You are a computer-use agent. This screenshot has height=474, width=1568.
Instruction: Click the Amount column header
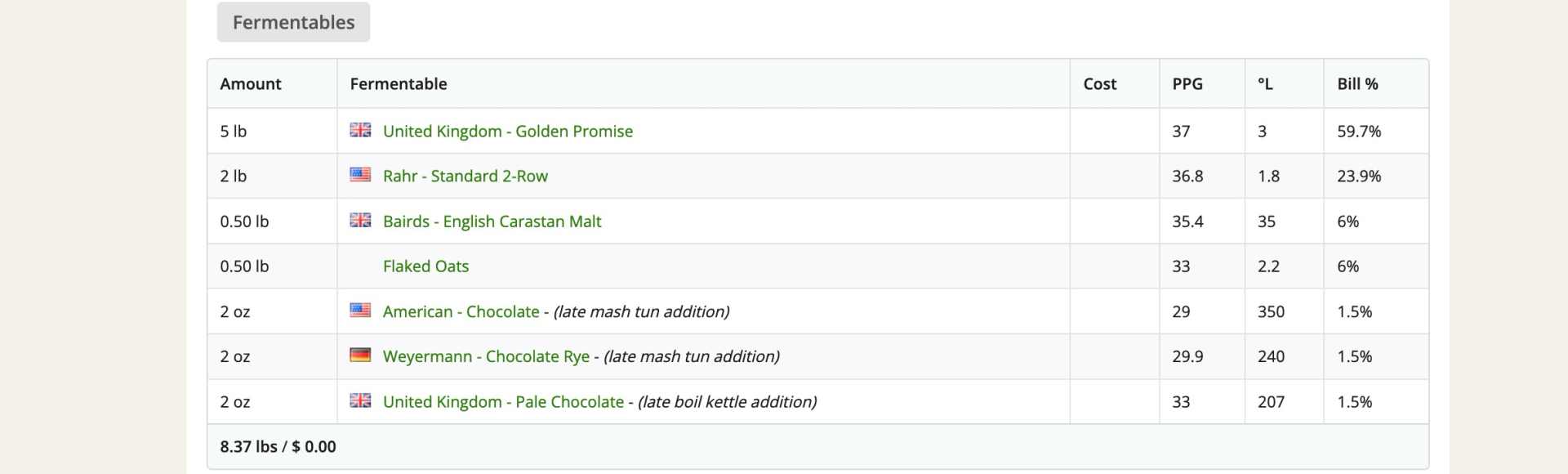[250, 84]
